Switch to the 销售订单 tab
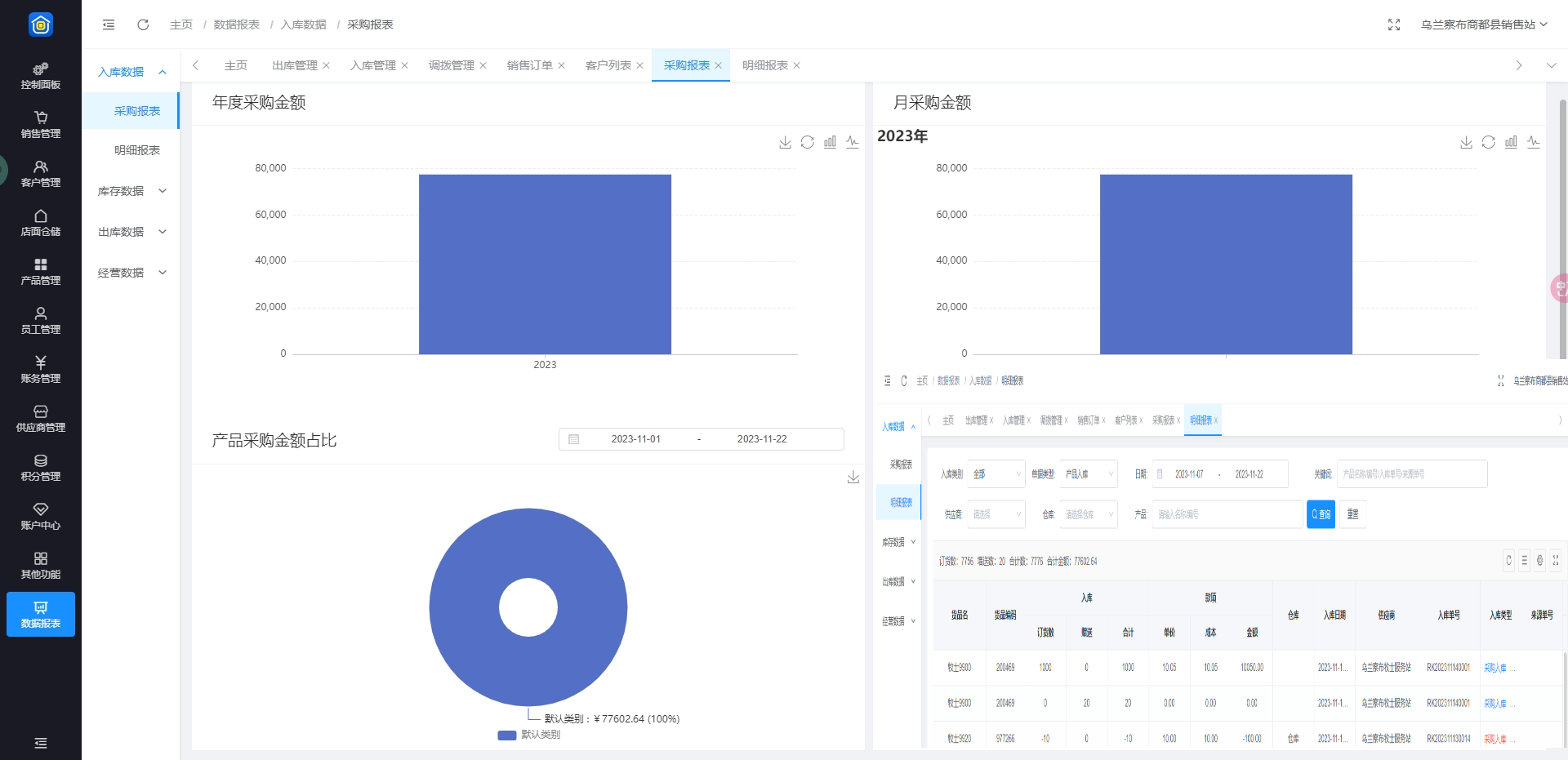Screen dimensions: 1568x760 [529, 65]
